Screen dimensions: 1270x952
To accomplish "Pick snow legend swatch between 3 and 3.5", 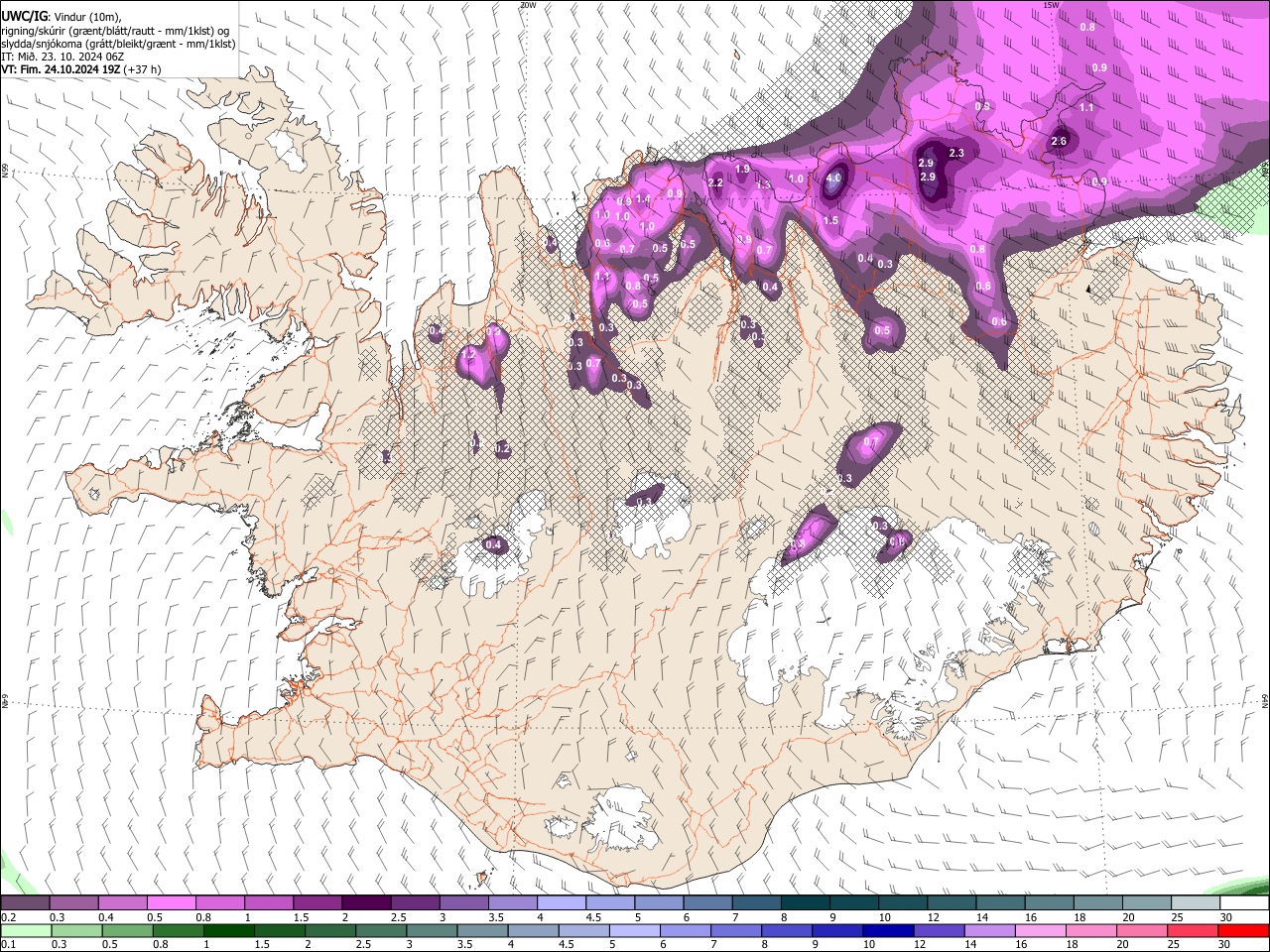I will pos(463,903).
